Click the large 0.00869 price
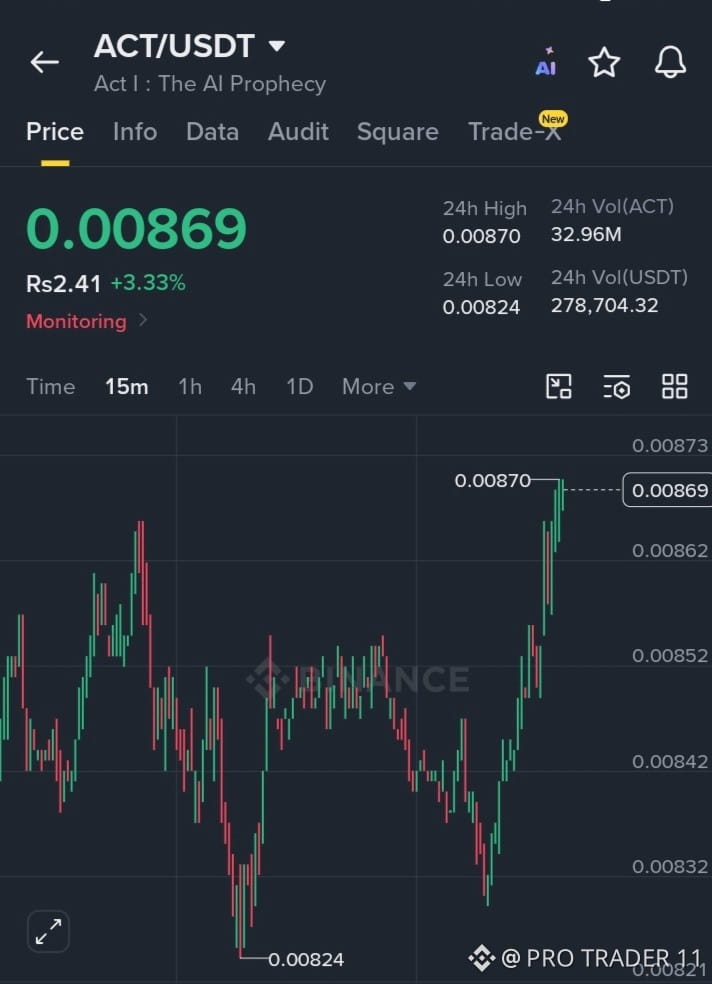712x984 pixels. [x=136, y=228]
